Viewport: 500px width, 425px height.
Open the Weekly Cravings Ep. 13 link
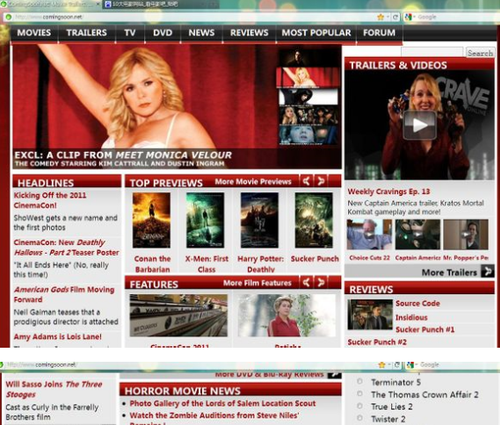click(x=389, y=192)
